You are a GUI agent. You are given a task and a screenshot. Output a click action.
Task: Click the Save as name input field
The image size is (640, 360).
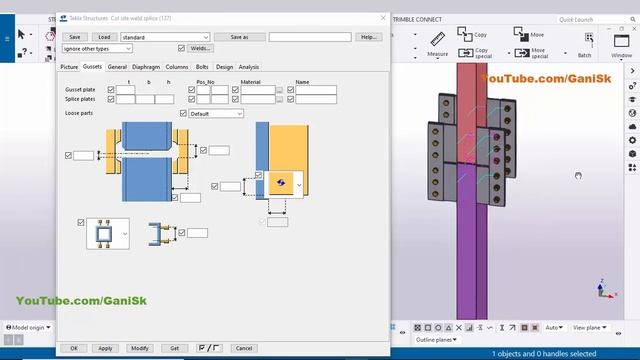point(310,37)
